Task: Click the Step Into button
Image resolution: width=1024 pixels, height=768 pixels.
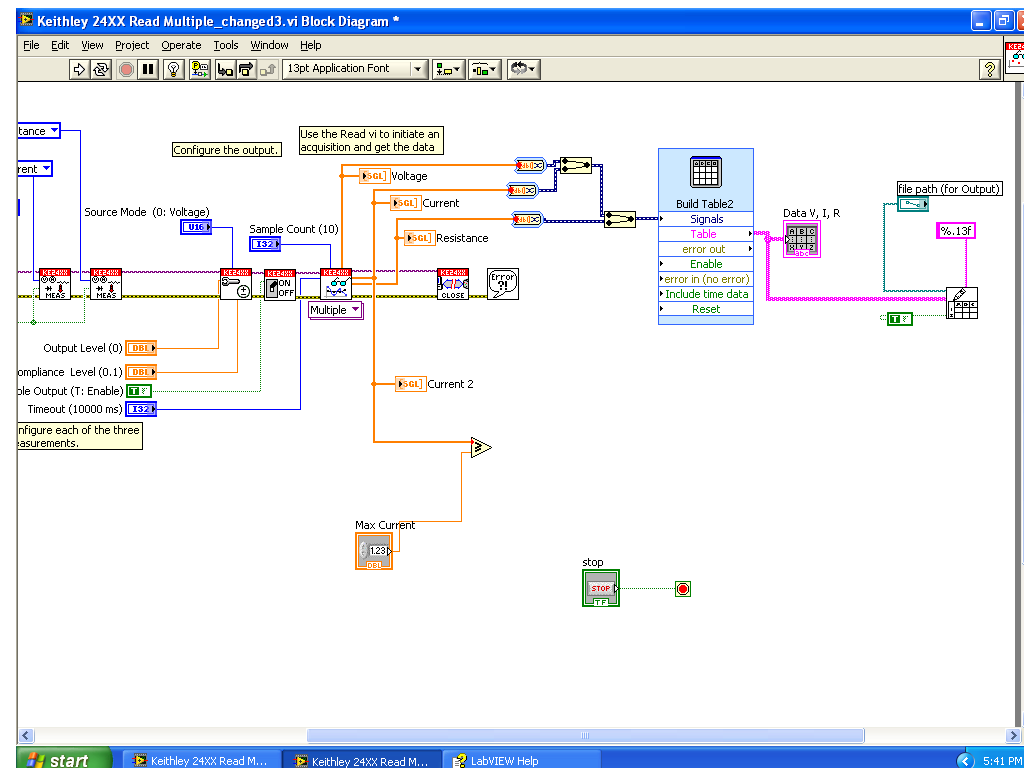Action: pyautogui.click(x=225, y=69)
